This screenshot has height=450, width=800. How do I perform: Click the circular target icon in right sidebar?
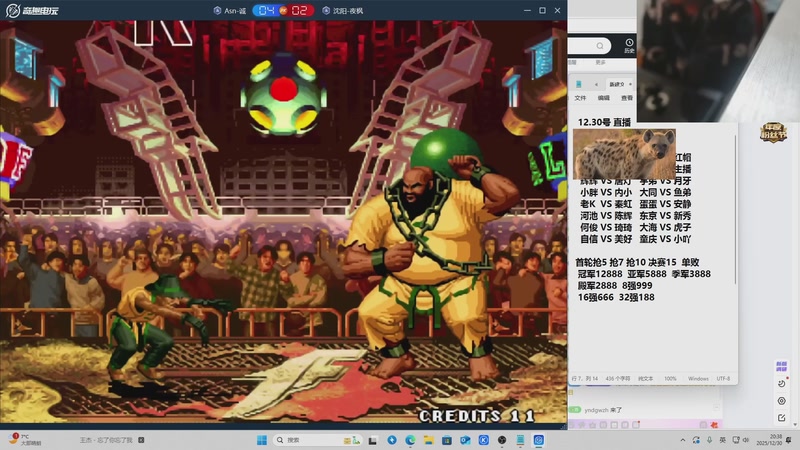click(781, 401)
